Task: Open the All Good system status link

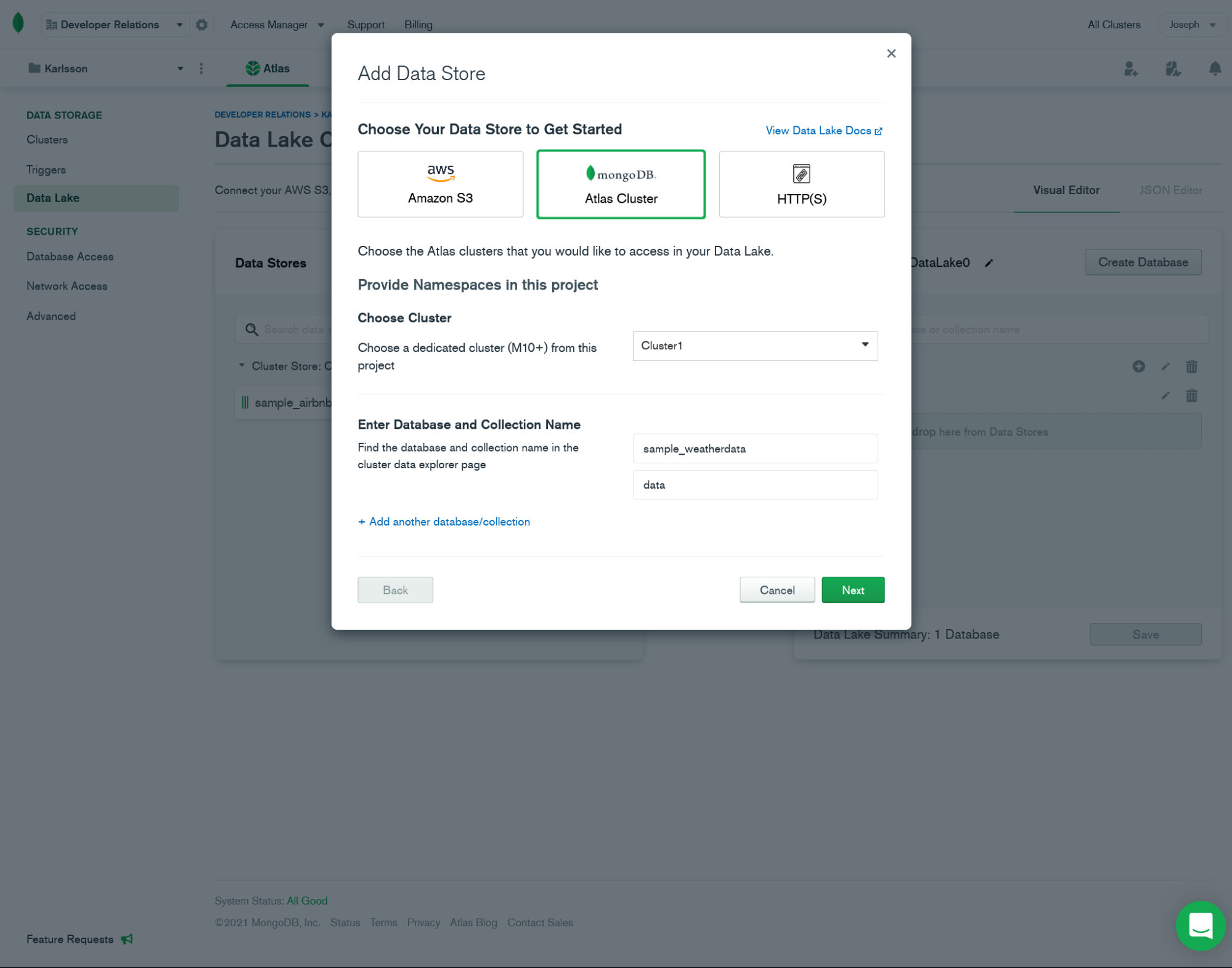Action: [307, 901]
